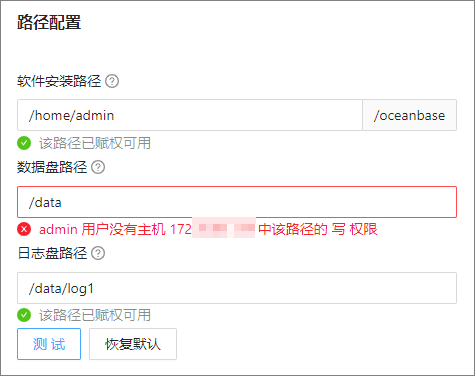Click the 数据盘路径 label
This screenshot has height=376, width=475.
tap(52, 167)
